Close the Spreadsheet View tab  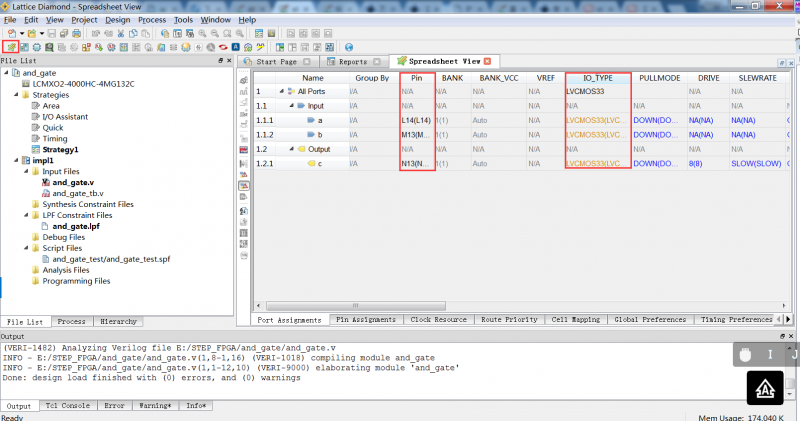(x=487, y=61)
